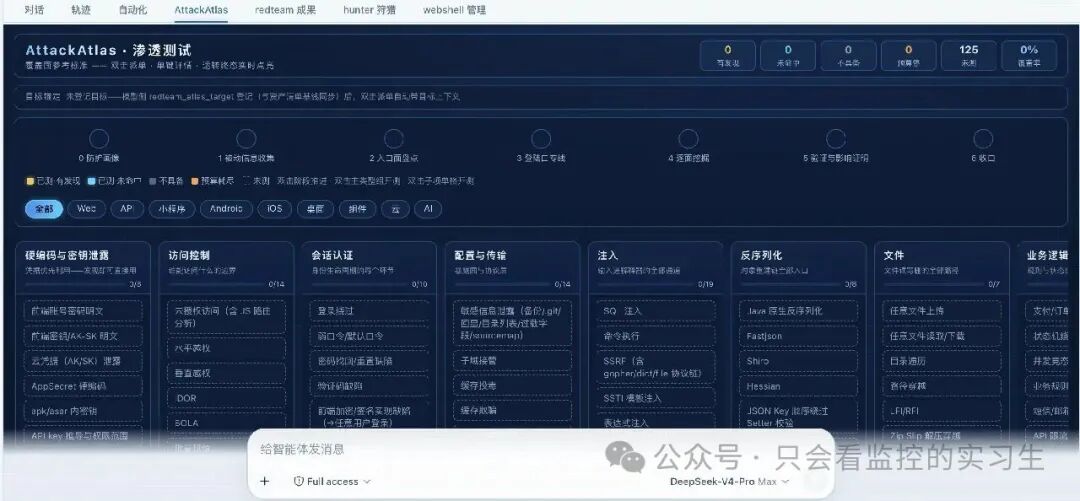
Task: Open the DeepSeek-V4-Pro Max model dropdown
Action: (x=729, y=481)
